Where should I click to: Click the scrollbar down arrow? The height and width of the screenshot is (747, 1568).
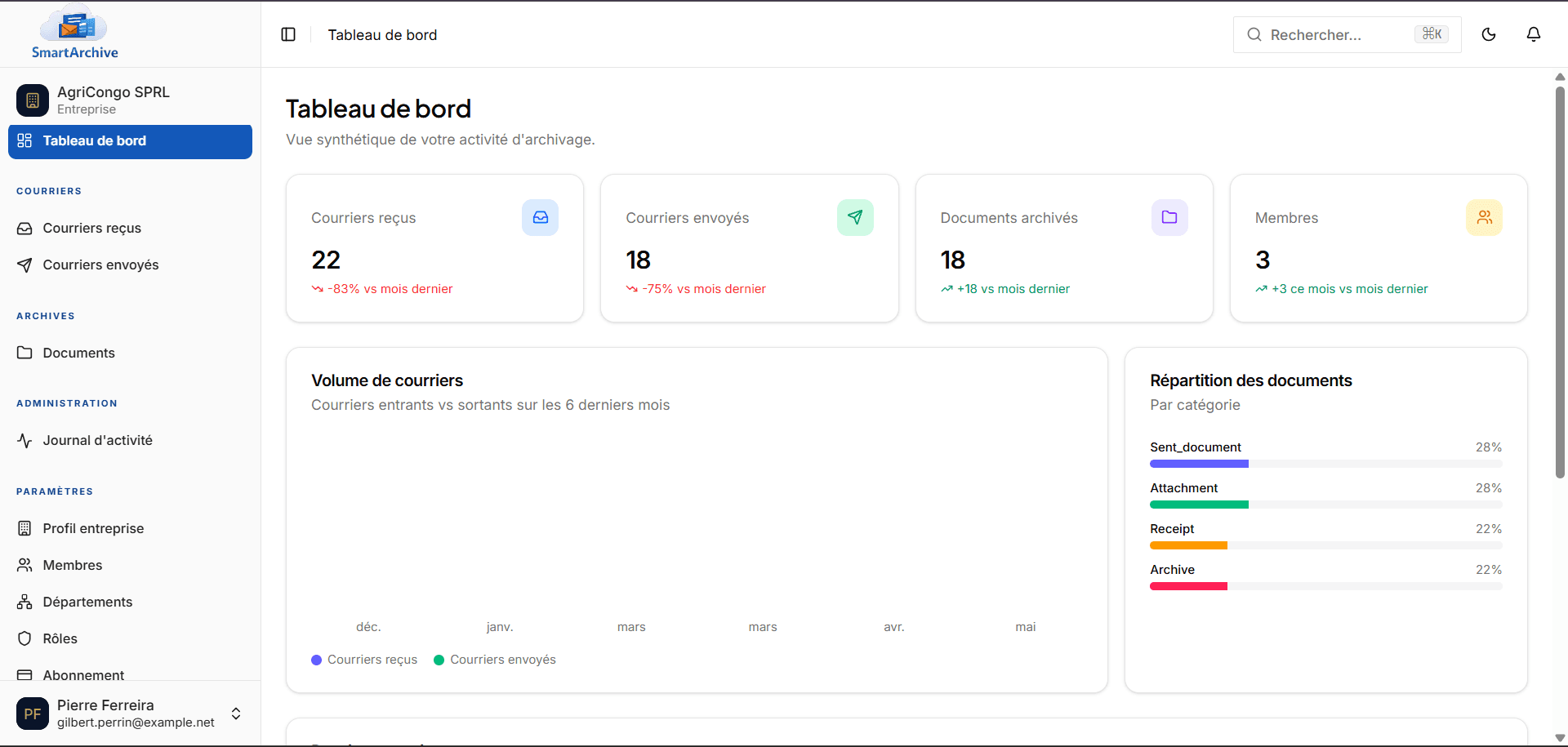pyautogui.click(x=1560, y=738)
